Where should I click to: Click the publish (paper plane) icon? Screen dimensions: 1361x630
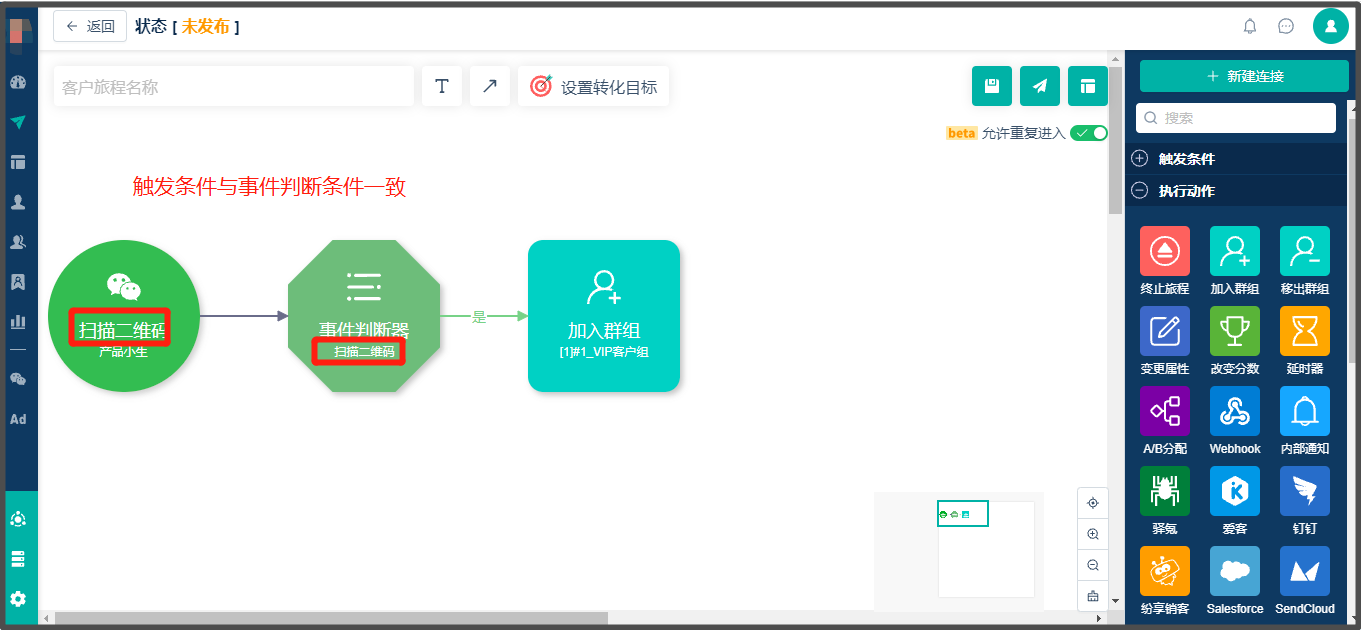pyautogui.click(x=1039, y=86)
